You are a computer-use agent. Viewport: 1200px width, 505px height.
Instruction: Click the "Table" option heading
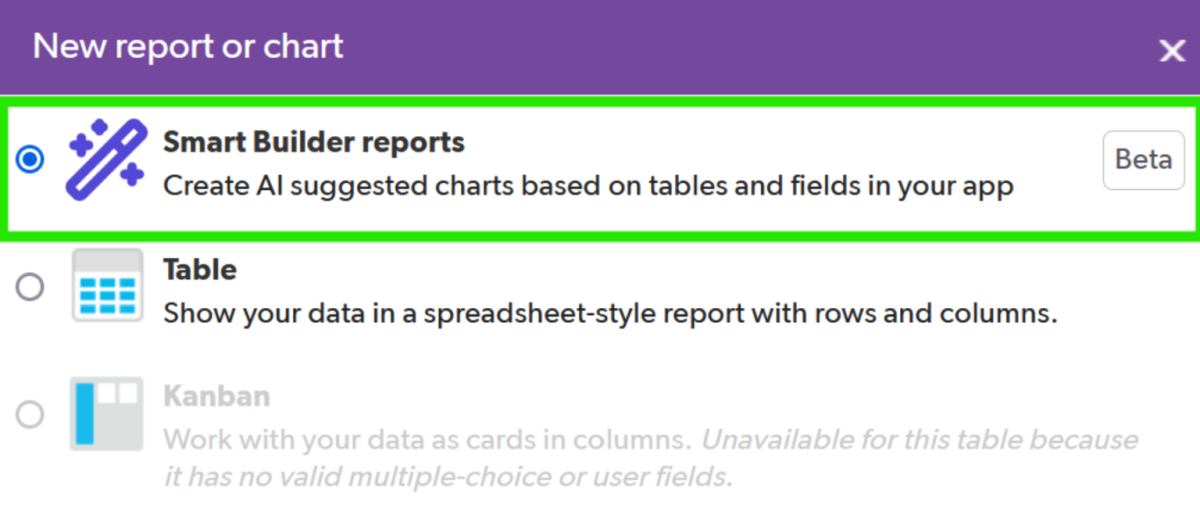[200, 270]
